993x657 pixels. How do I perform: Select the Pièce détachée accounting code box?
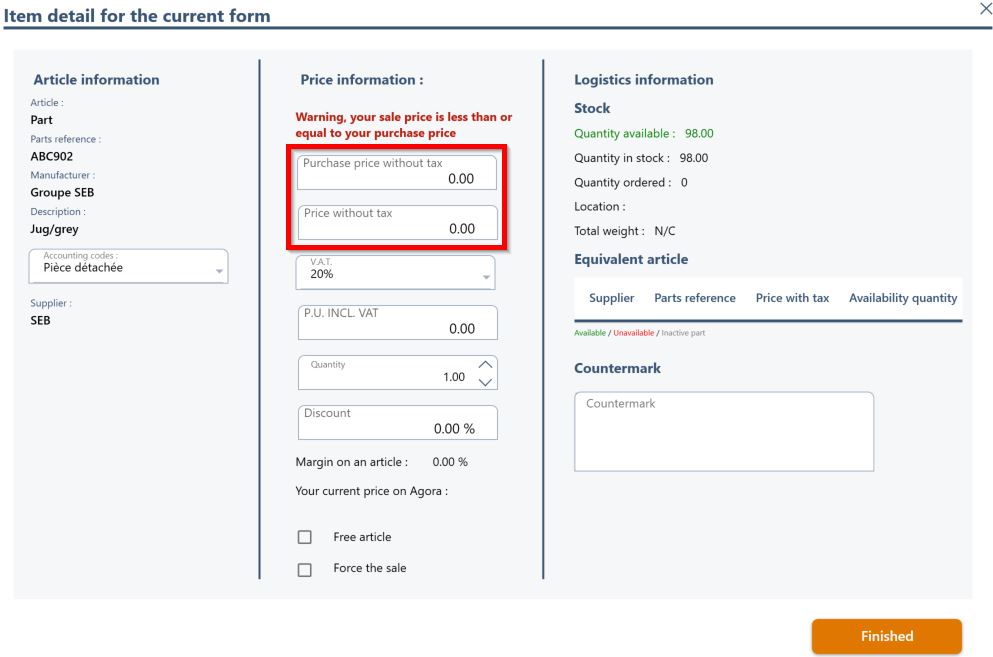click(x=128, y=266)
